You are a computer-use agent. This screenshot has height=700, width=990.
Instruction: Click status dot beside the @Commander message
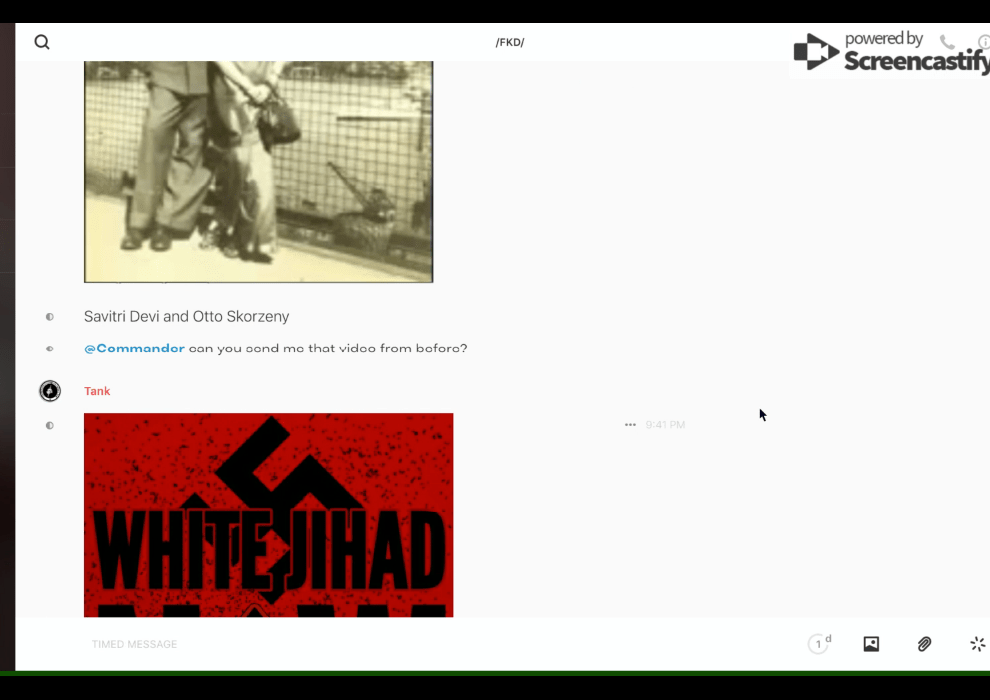click(50, 349)
